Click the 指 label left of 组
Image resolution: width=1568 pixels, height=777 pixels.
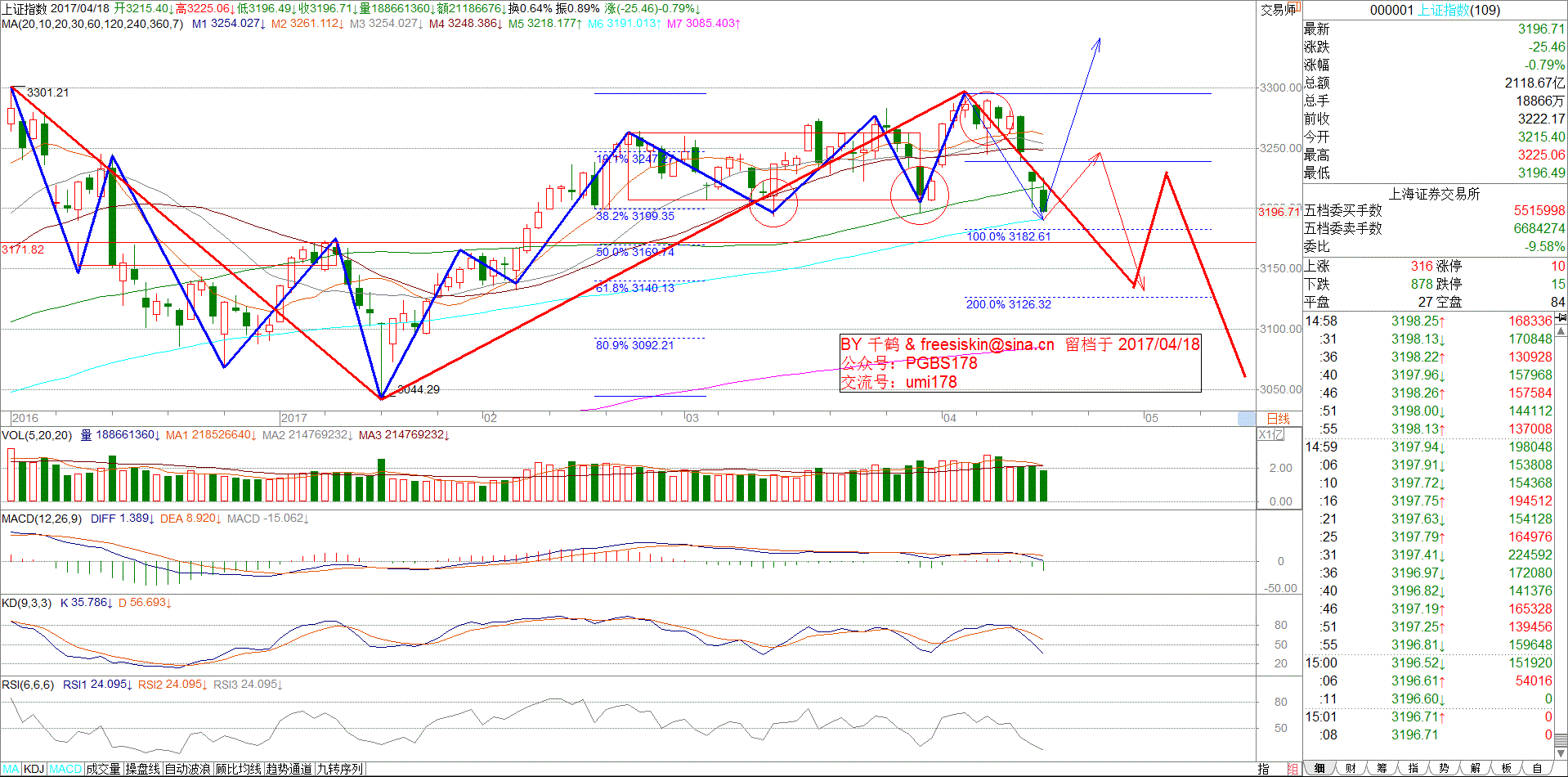(x=1264, y=769)
